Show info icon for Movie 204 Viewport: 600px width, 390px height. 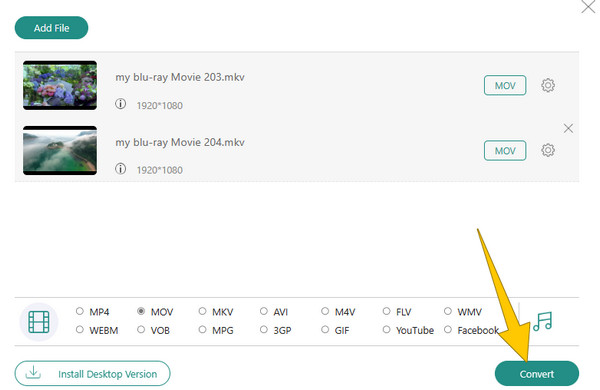pyautogui.click(x=121, y=169)
